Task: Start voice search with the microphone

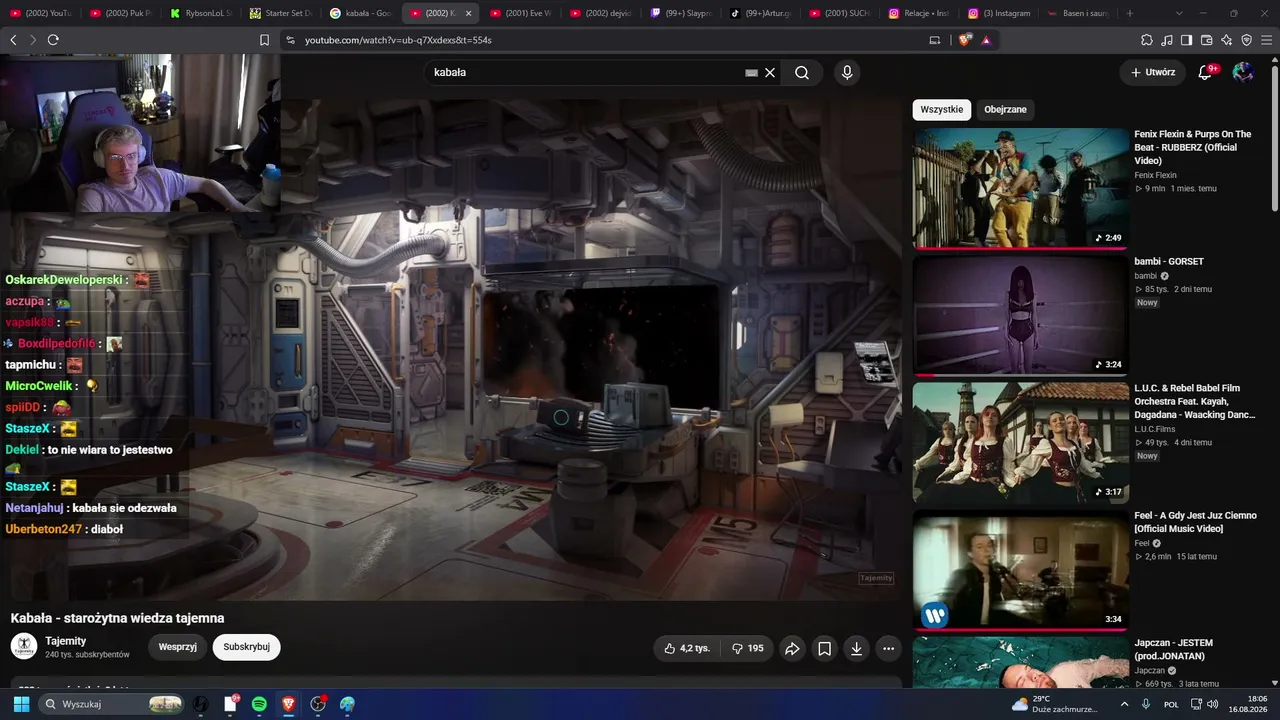Action: (847, 72)
